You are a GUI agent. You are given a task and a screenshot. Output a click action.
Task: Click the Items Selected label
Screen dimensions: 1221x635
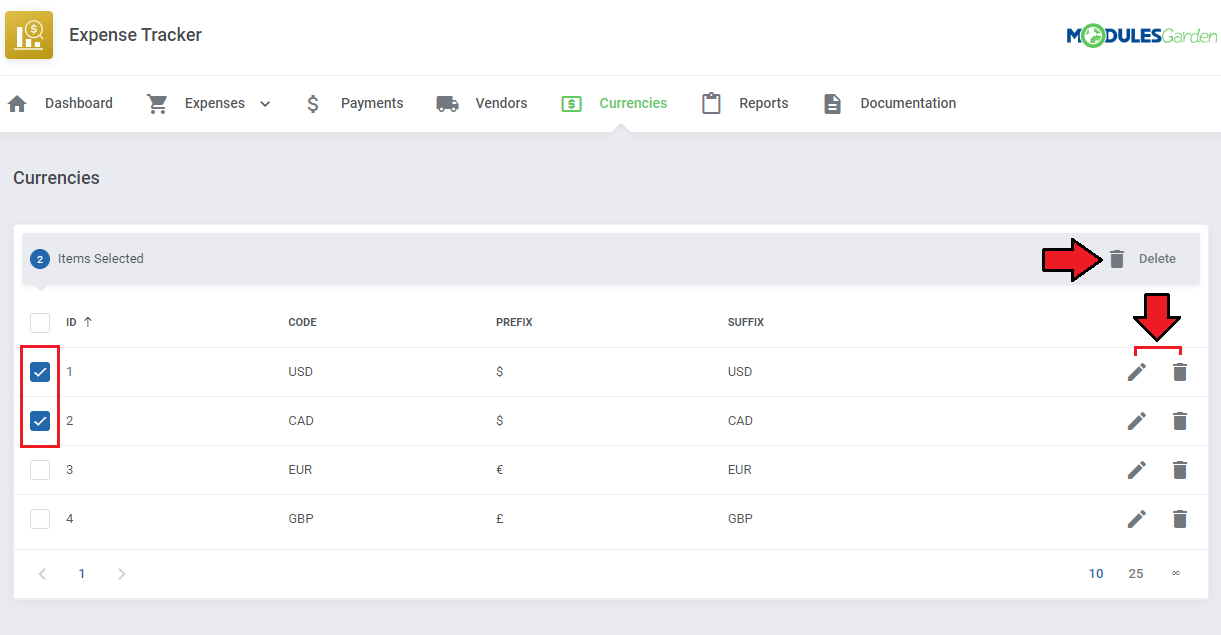[x=101, y=259]
